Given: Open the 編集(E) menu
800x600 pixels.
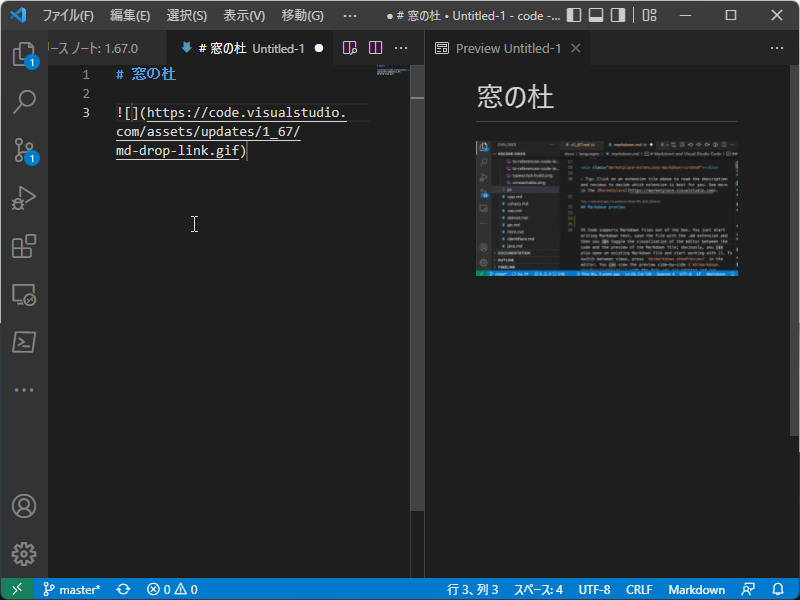Looking at the screenshot, I should coord(130,16).
